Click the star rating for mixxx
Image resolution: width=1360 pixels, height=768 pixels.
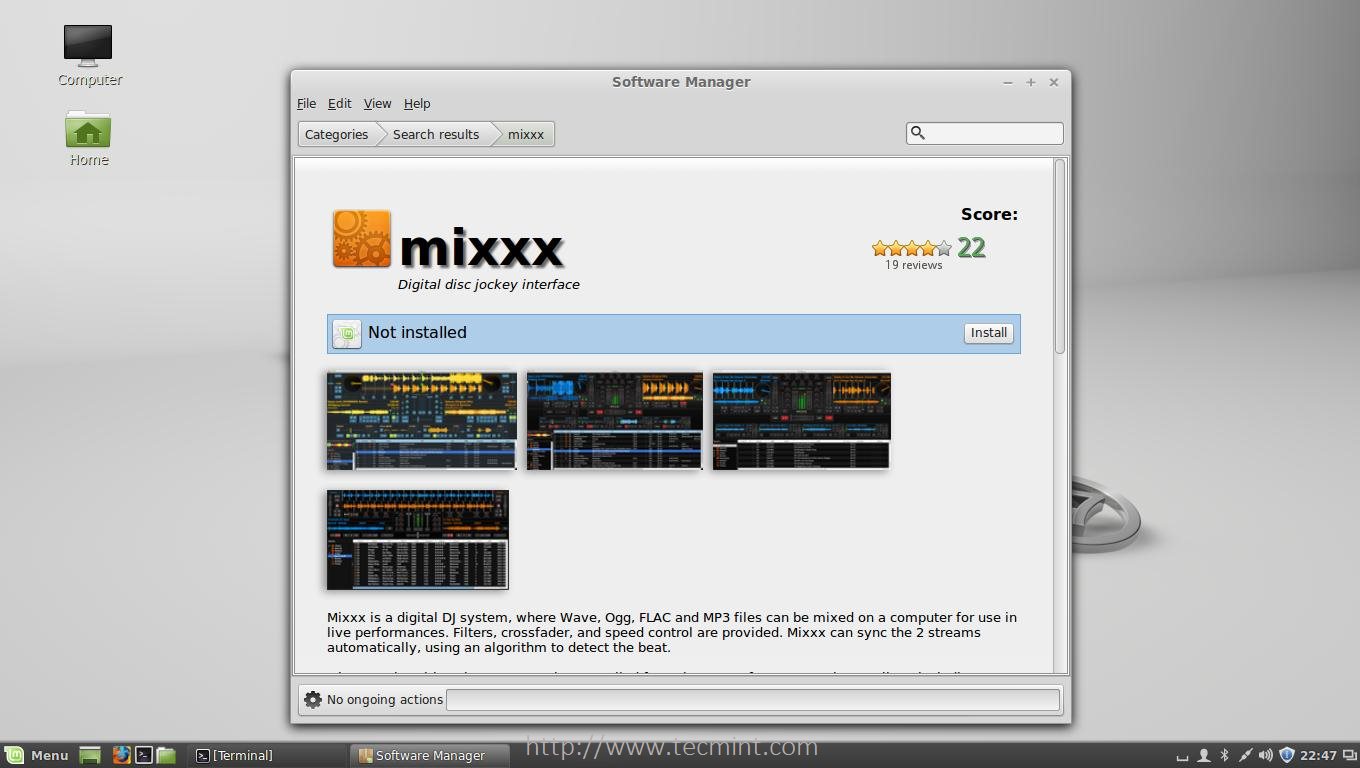point(912,248)
